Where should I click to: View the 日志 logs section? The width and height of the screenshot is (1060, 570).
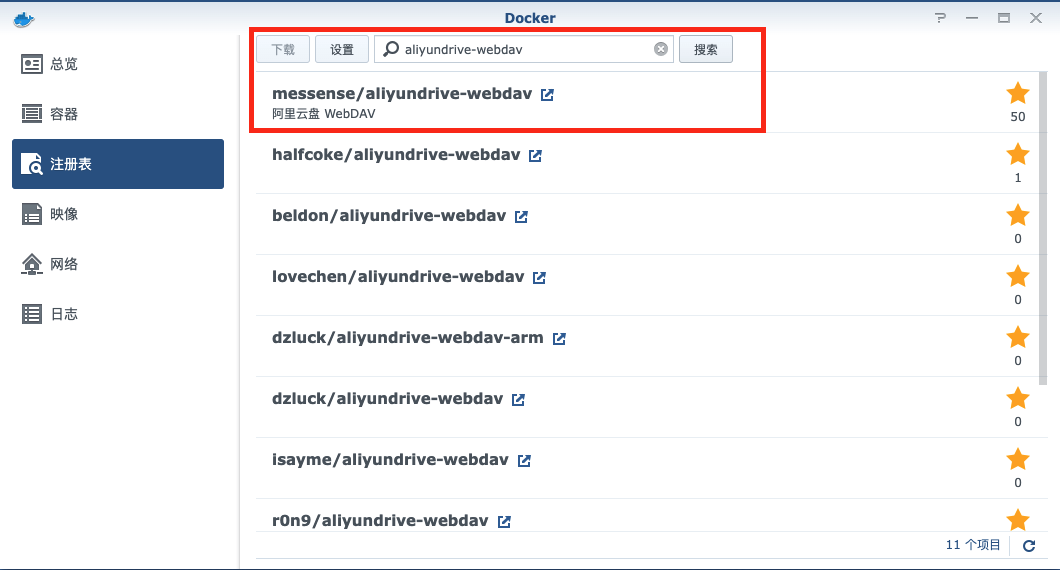pos(118,314)
